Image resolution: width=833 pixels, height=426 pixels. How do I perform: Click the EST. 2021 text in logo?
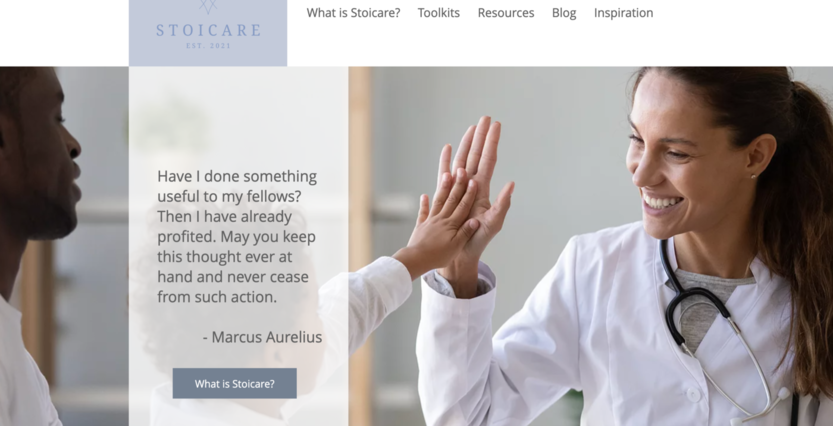[x=208, y=46]
